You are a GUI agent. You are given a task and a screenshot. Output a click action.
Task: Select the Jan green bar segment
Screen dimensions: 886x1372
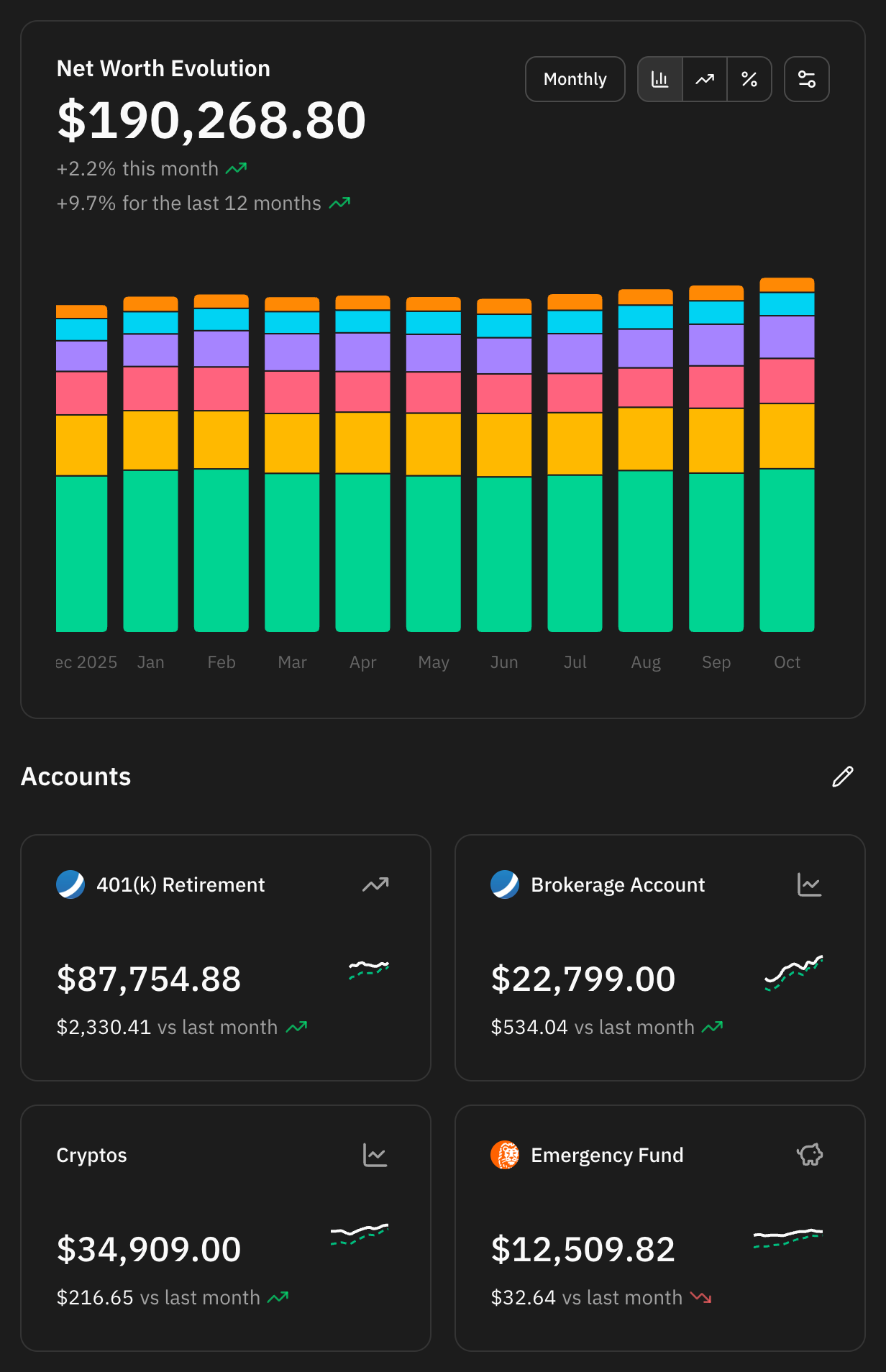pos(150,552)
